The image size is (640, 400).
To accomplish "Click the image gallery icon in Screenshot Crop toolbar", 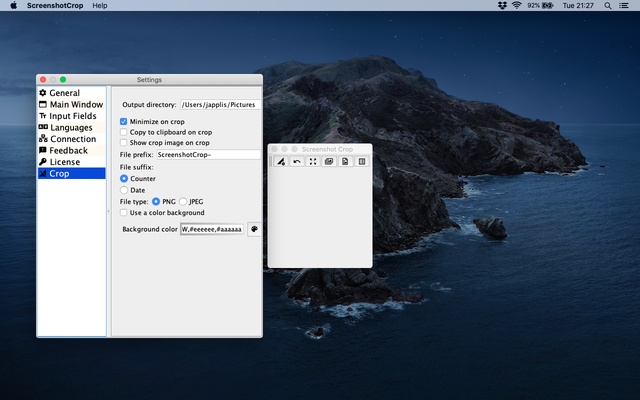I will pos(329,162).
